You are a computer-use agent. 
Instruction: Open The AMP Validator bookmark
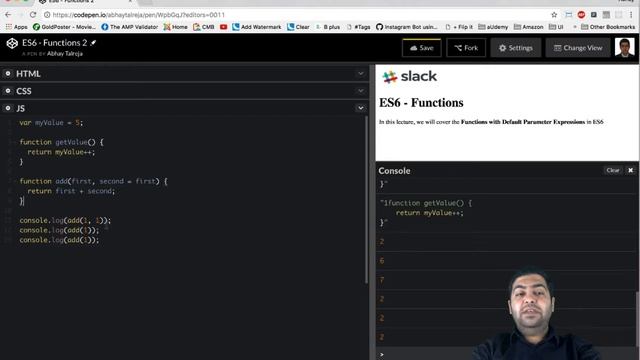(129, 27)
